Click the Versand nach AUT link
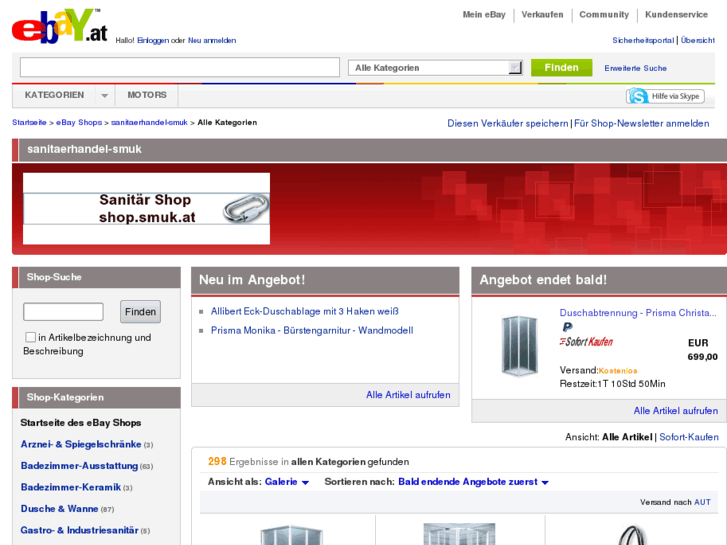The width and height of the screenshot is (727, 545). [702, 502]
